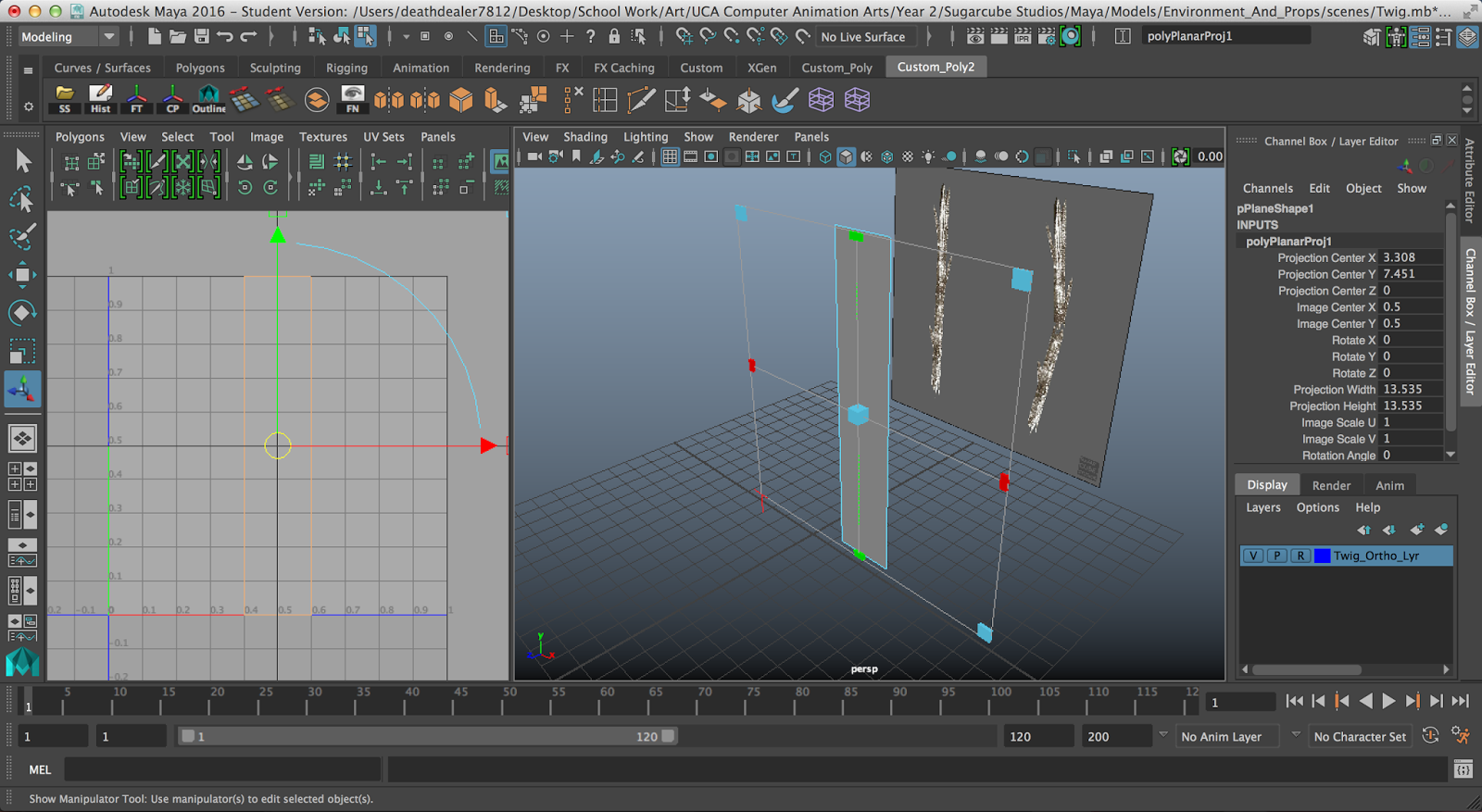Click the Lasso selection tool
The width and height of the screenshot is (1482, 812).
point(22,199)
